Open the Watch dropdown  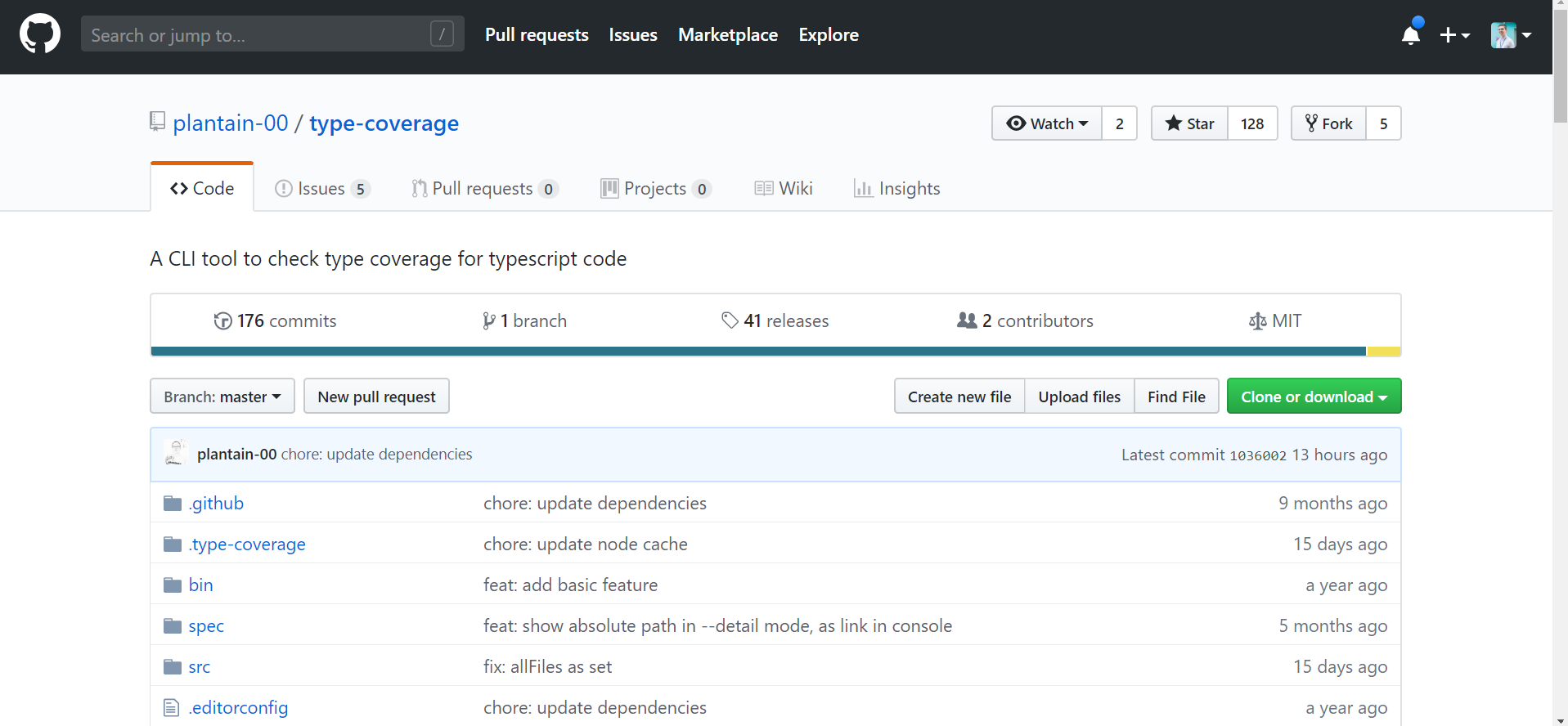click(1047, 123)
